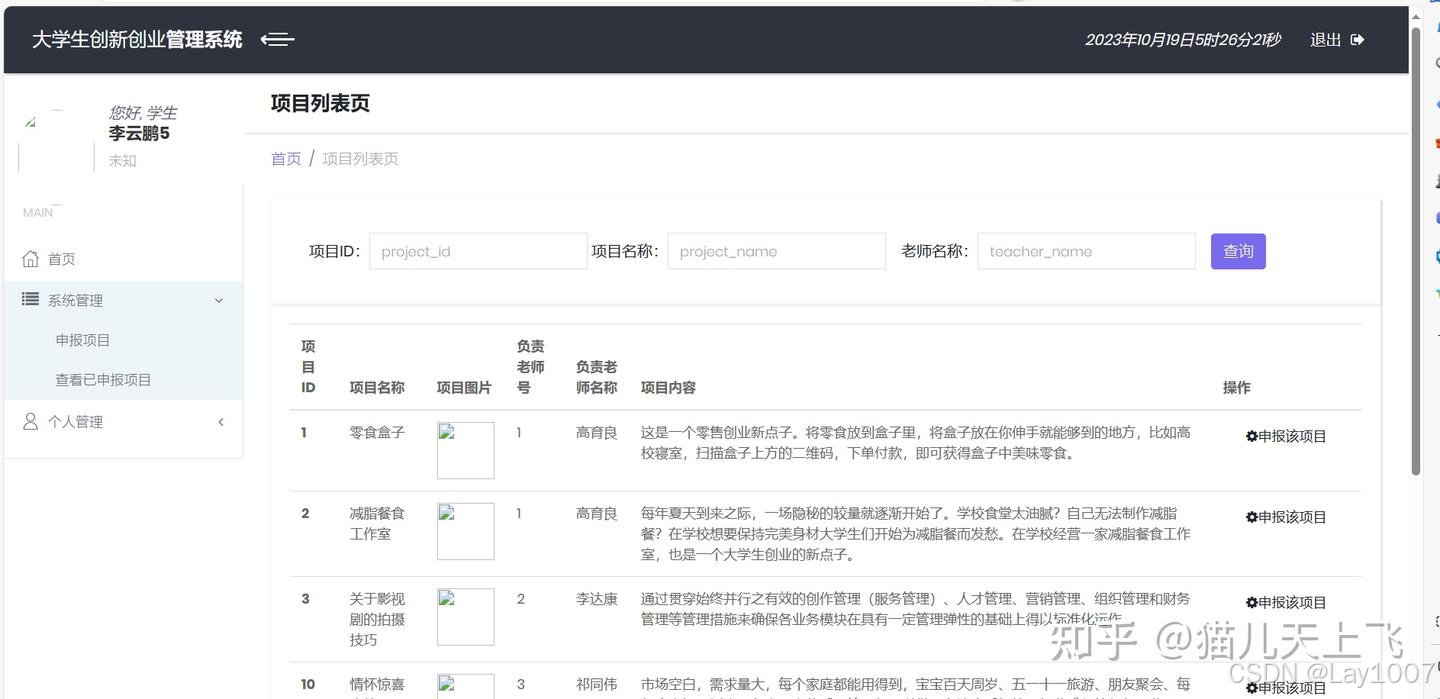Click the 大学生创新创业管理系统 title
The image size is (1440, 699).
(137, 40)
